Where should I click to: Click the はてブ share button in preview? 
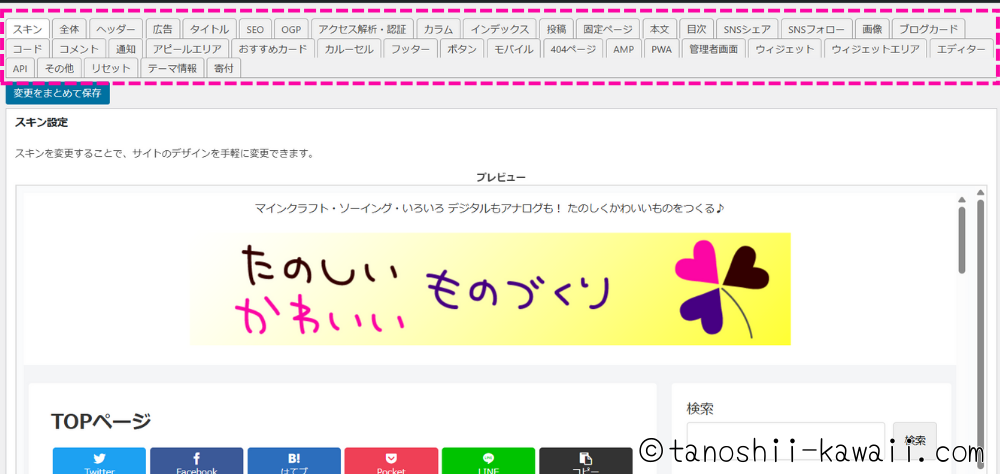[x=294, y=461]
